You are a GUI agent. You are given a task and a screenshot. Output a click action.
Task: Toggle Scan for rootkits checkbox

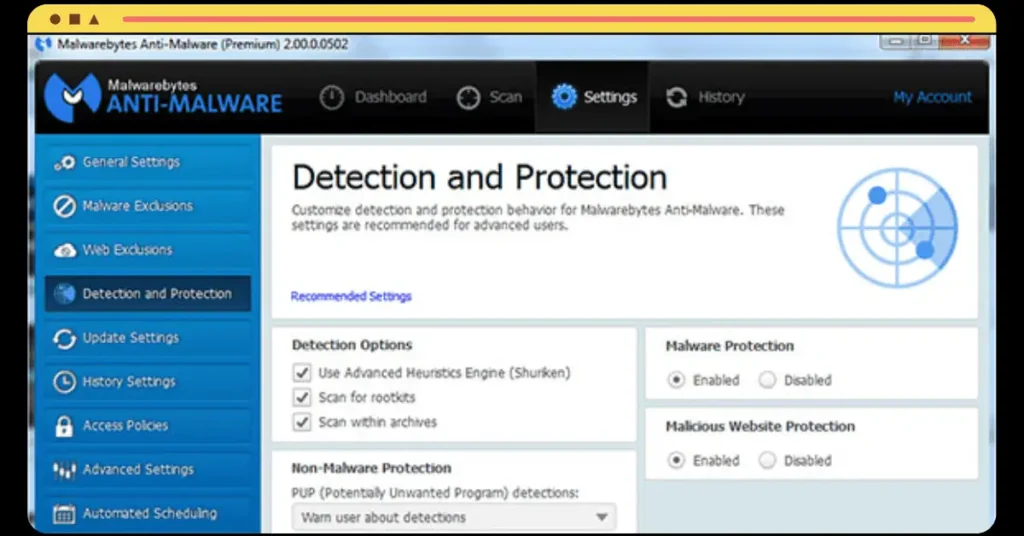point(302,397)
